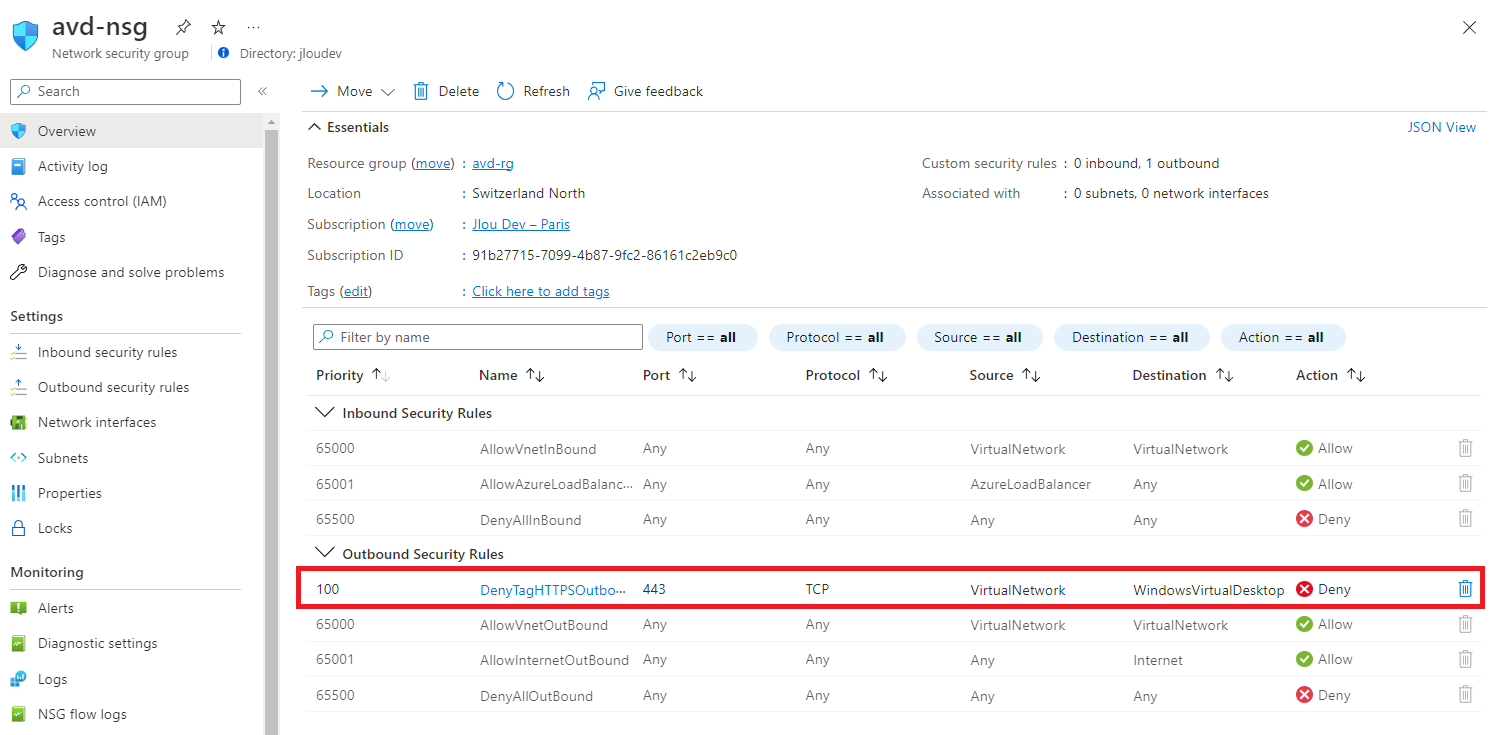Viewport: 1501px width, 735px height.
Task: Open the Source == all filter
Action: (x=979, y=337)
